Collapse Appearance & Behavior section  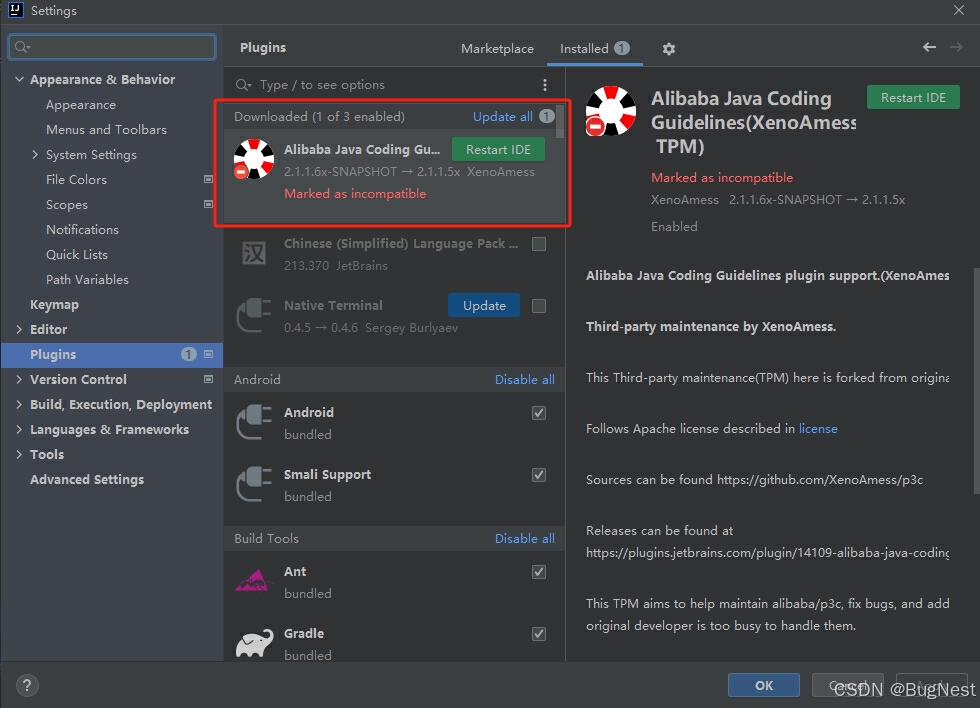pos(19,79)
